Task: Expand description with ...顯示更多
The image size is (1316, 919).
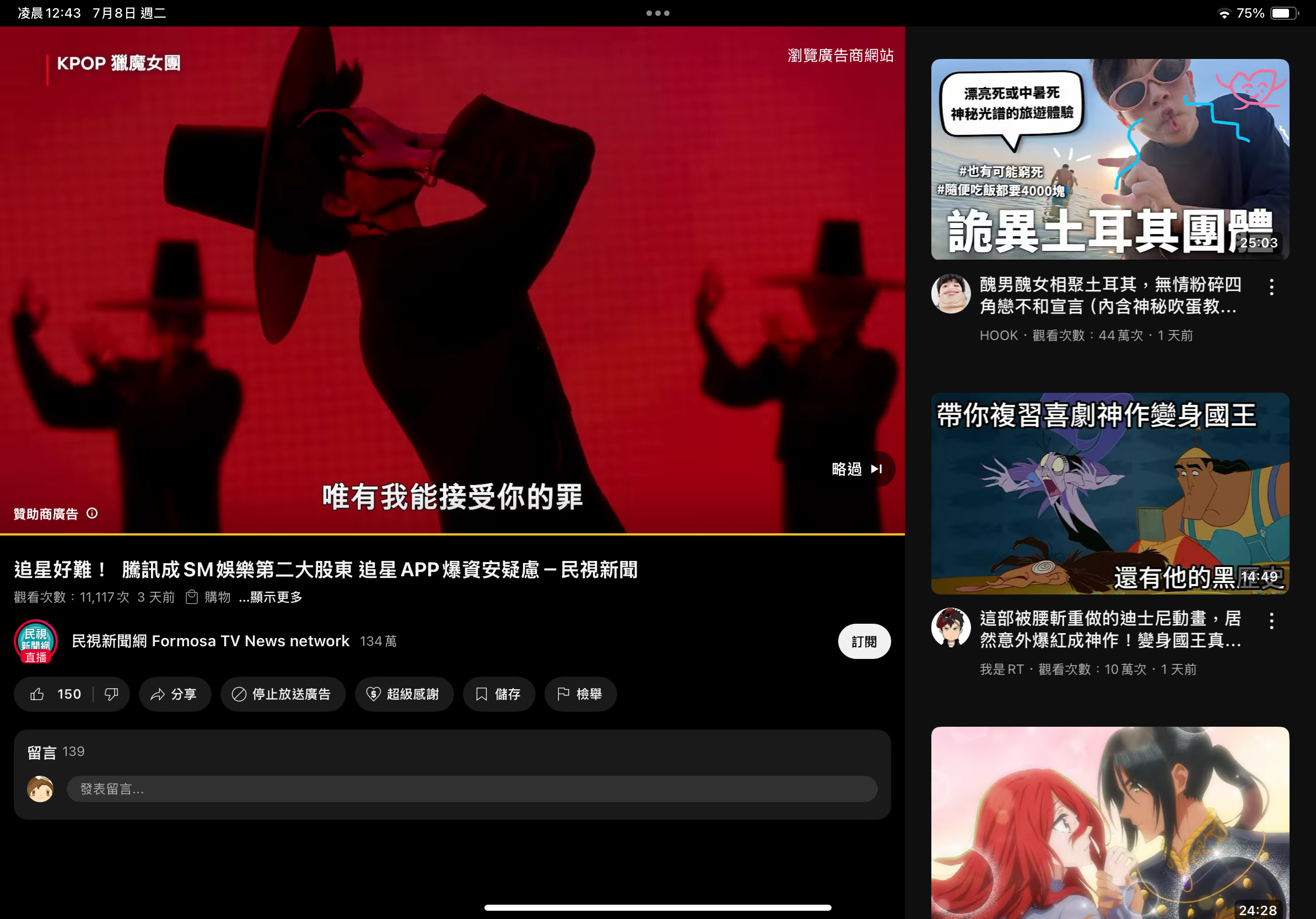Action: (x=271, y=597)
